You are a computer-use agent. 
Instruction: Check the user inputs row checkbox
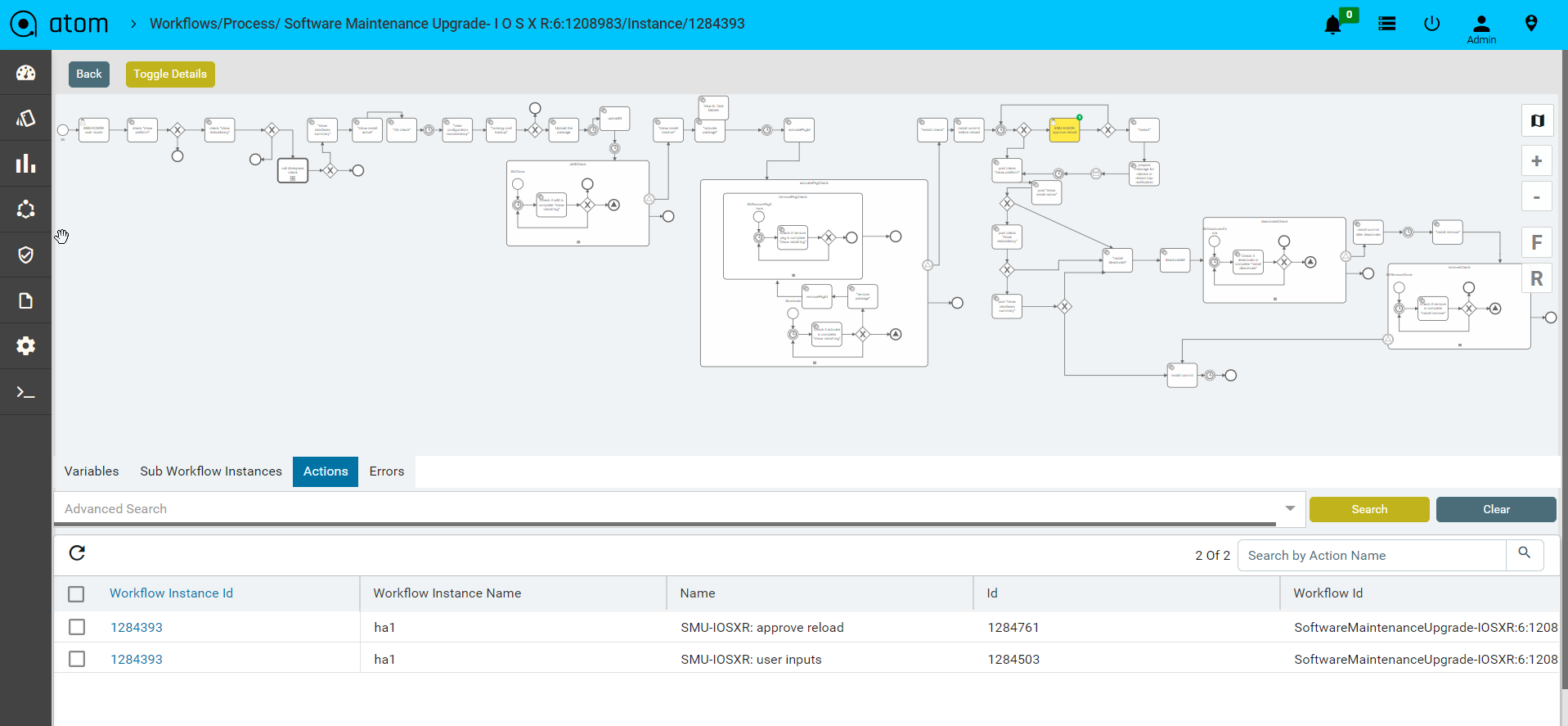[x=77, y=659]
